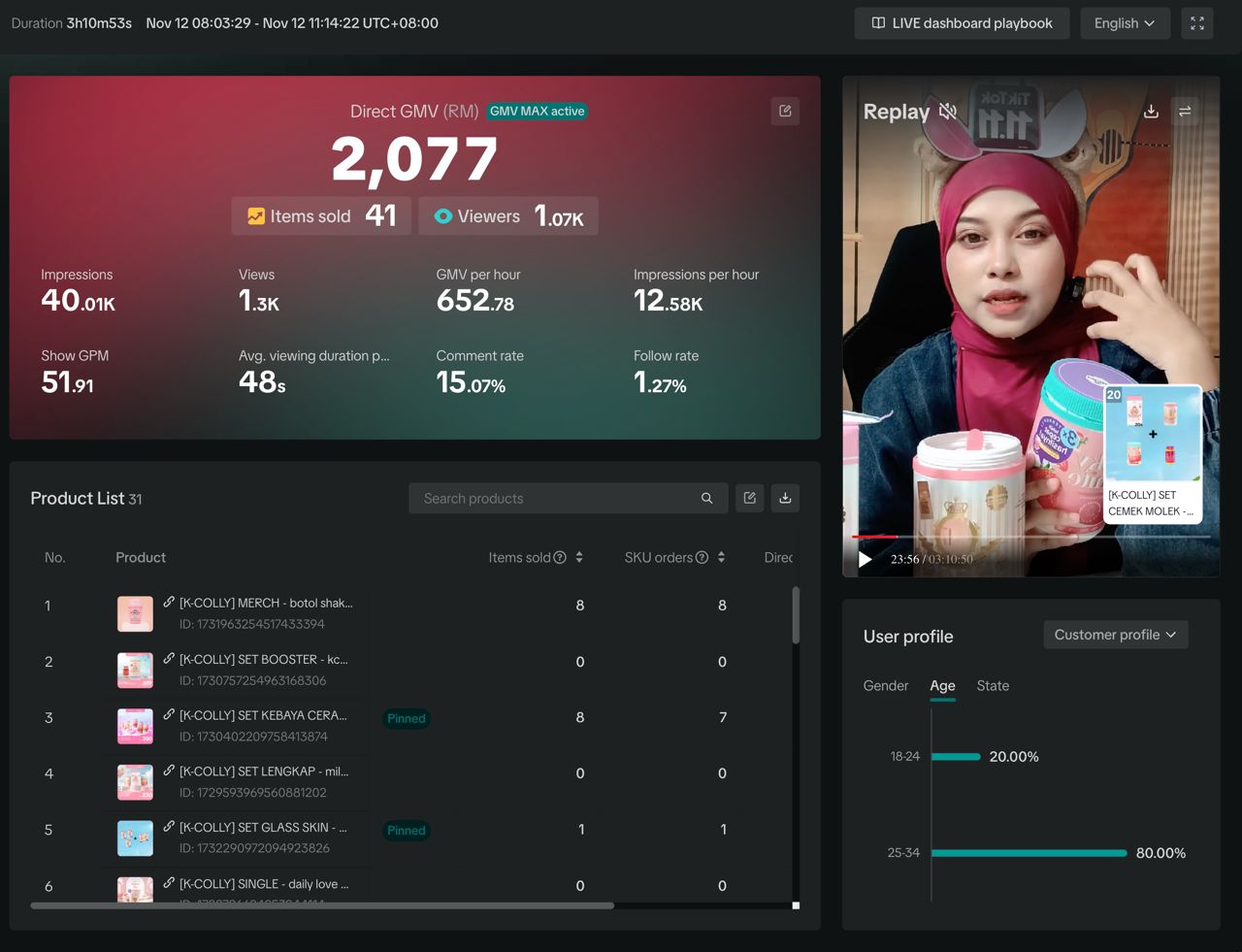1242x952 pixels.
Task: Expand the Customer profile dropdown
Action: coord(1115,635)
